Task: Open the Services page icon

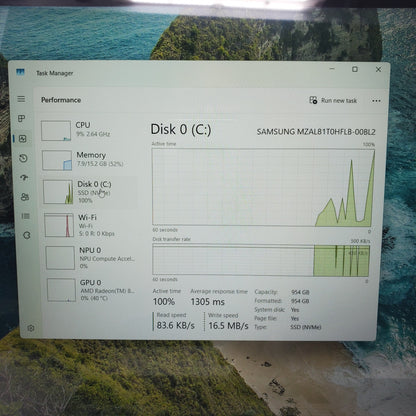Action: pos(27,235)
